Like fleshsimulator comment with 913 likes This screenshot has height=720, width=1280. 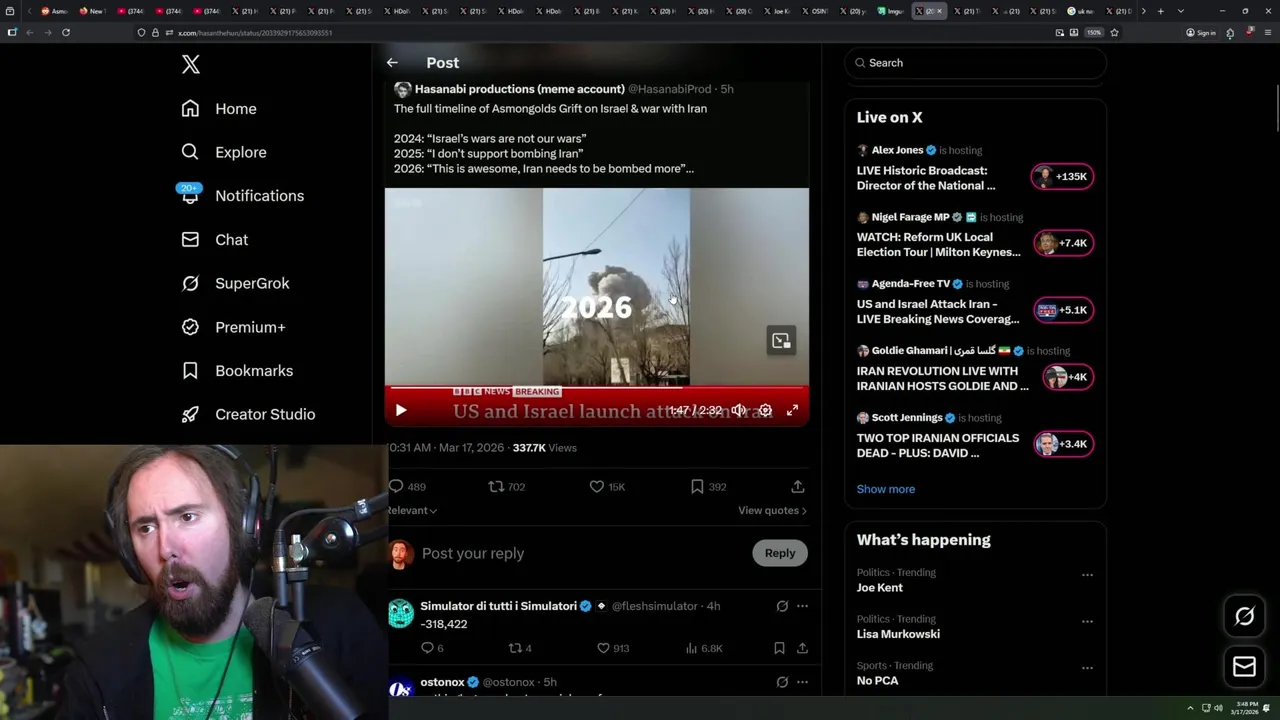612,648
